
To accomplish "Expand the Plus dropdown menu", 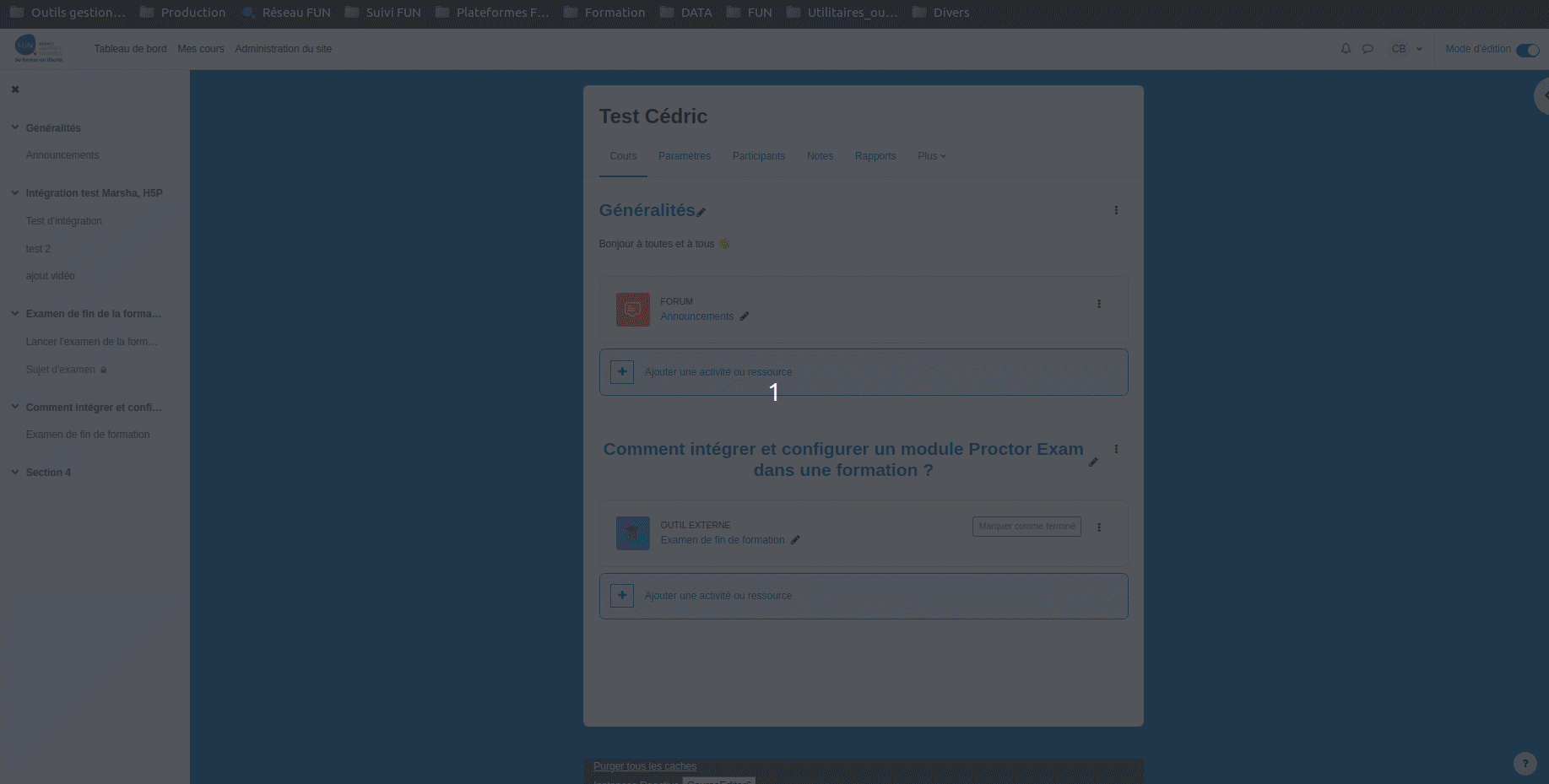I will point(931,156).
